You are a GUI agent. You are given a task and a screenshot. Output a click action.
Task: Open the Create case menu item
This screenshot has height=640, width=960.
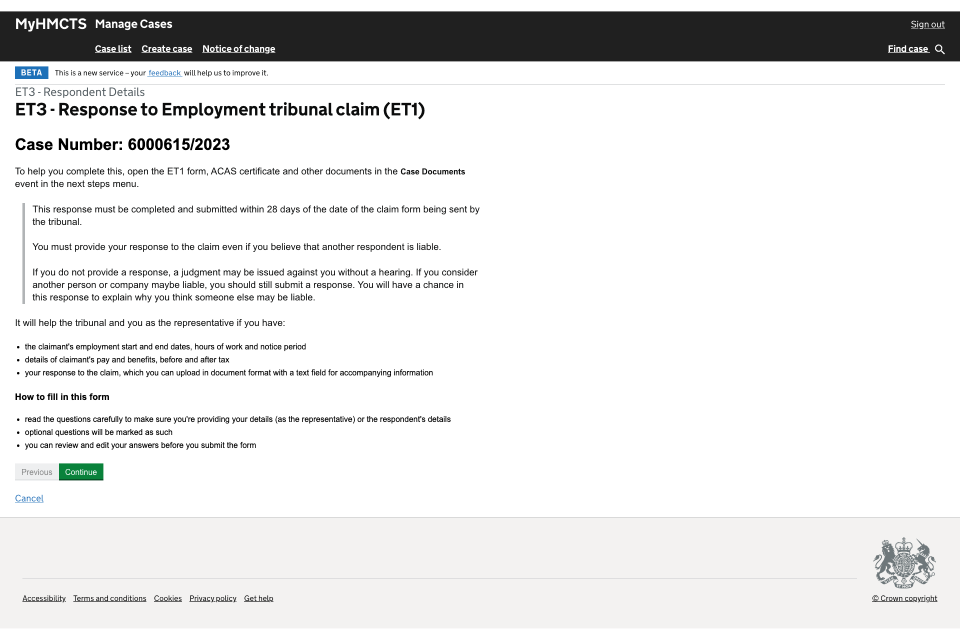point(167,49)
